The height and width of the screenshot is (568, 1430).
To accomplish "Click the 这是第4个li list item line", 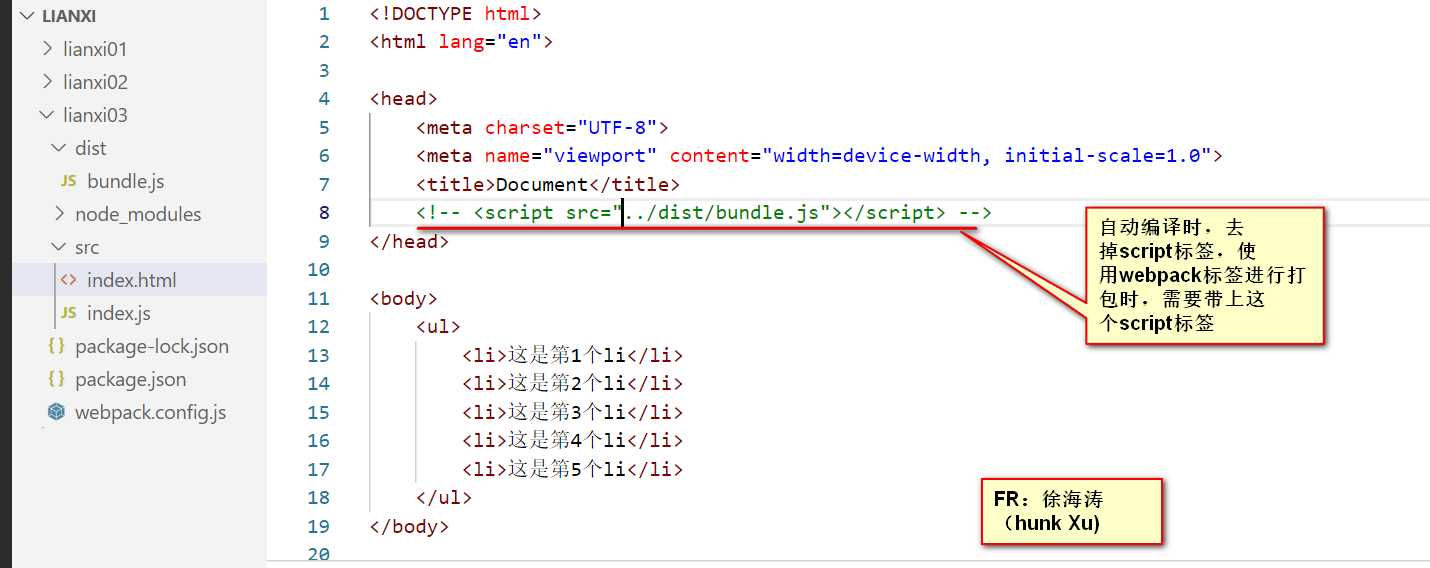I will click(x=573, y=440).
